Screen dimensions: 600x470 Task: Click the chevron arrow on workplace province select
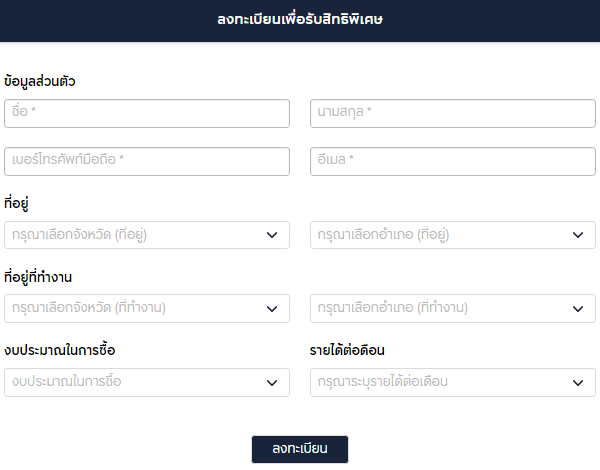click(271, 308)
